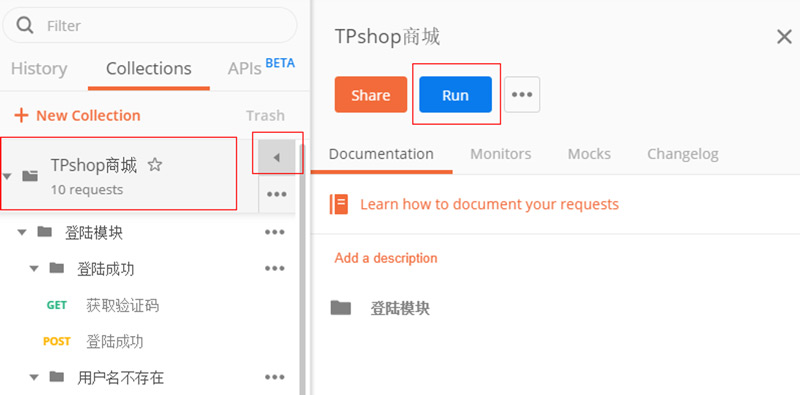Click the plus icon for New Collection

(21, 115)
